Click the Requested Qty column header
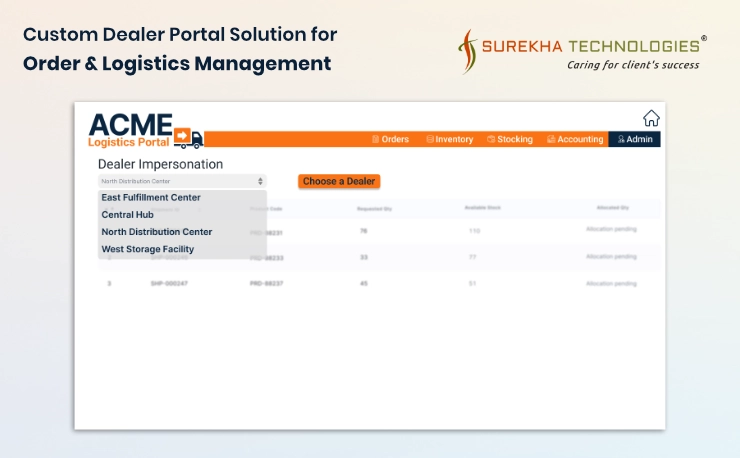The image size is (740, 458). pyautogui.click(x=374, y=209)
